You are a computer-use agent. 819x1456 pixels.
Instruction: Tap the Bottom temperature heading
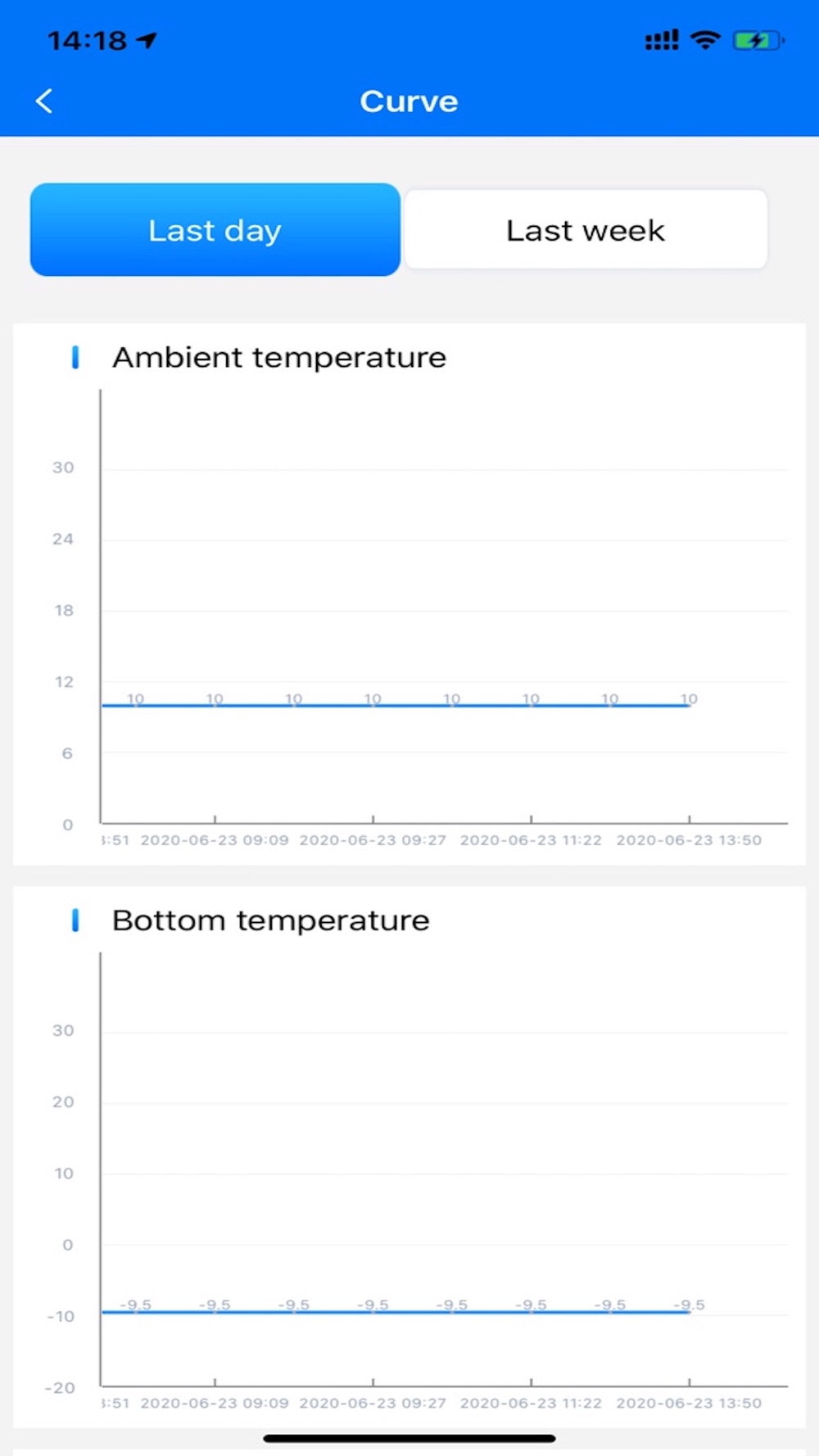(270, 920)
